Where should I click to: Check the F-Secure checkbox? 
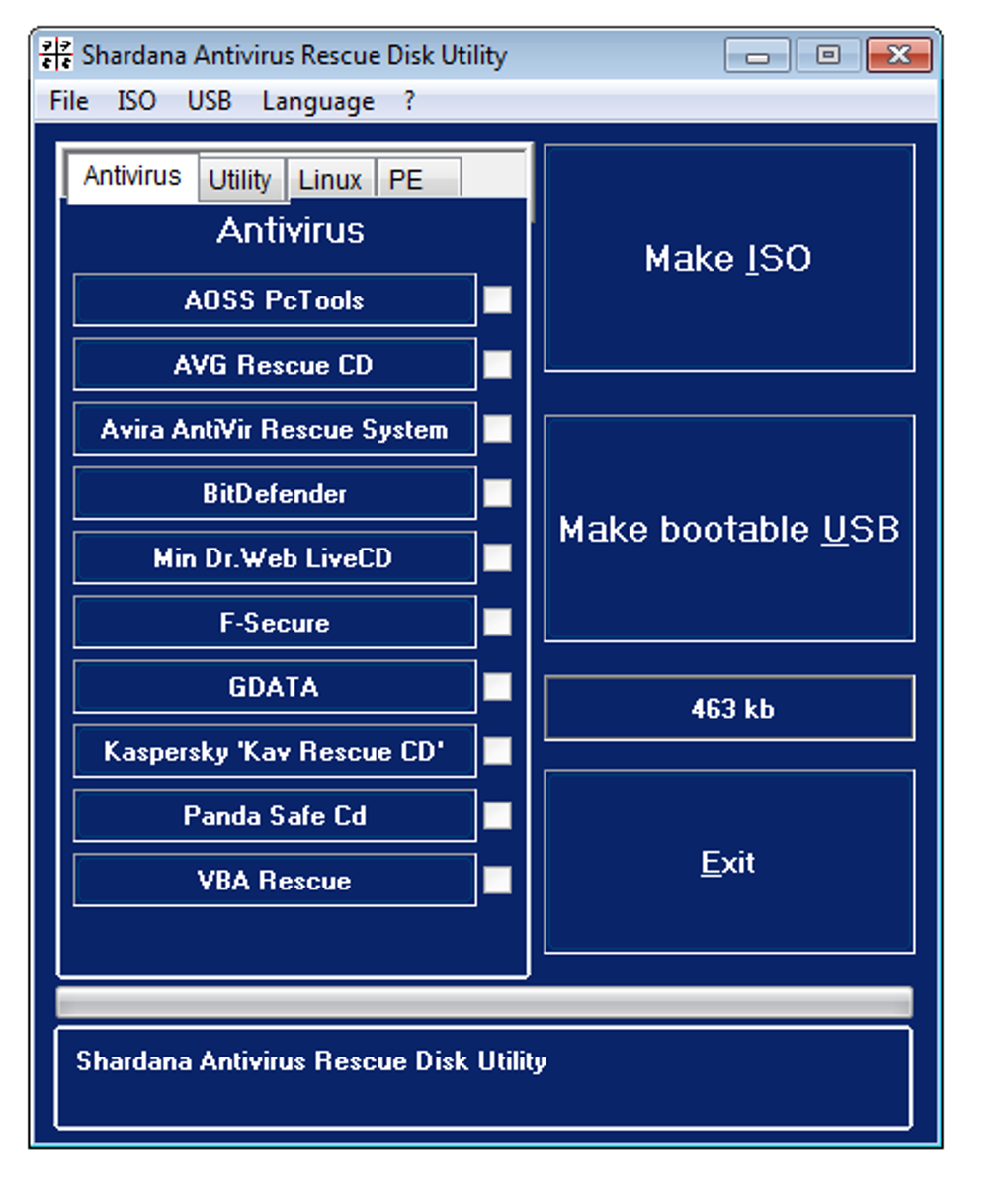tap(498, 623)
